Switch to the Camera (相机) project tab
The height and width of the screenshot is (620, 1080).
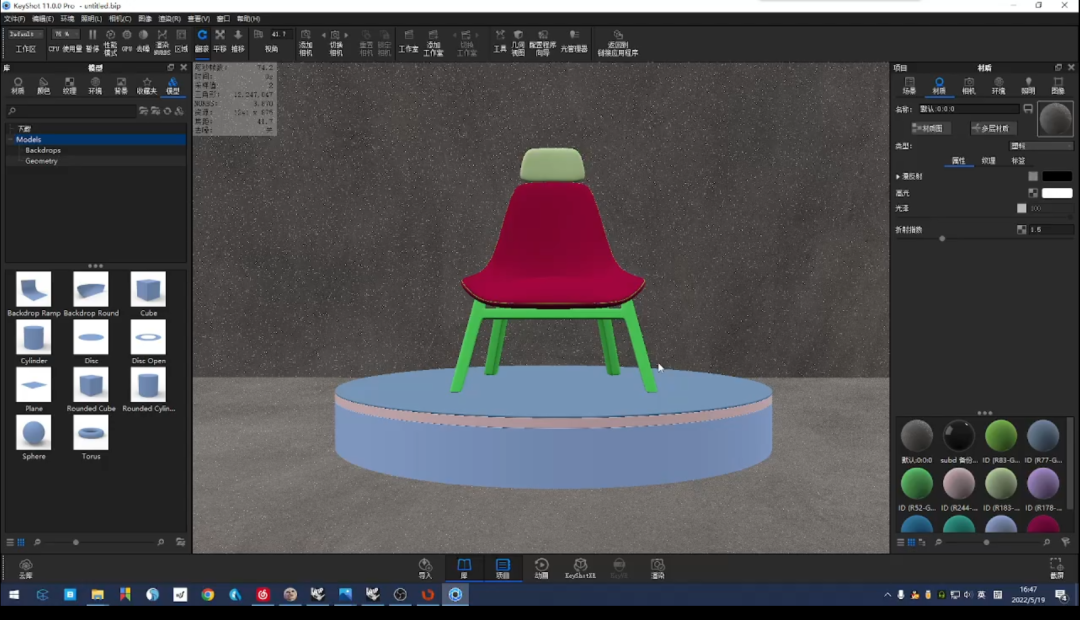(968, 85)
